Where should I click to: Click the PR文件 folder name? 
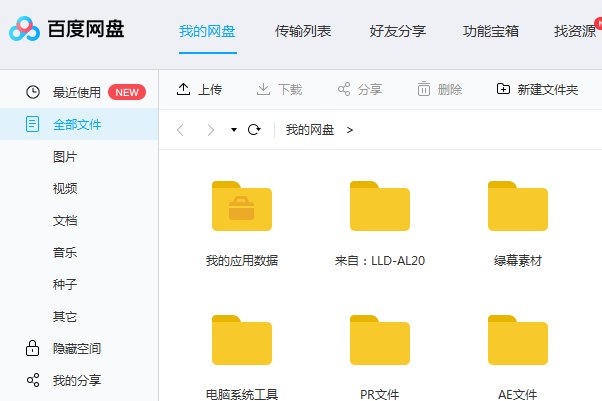[380, 394]
